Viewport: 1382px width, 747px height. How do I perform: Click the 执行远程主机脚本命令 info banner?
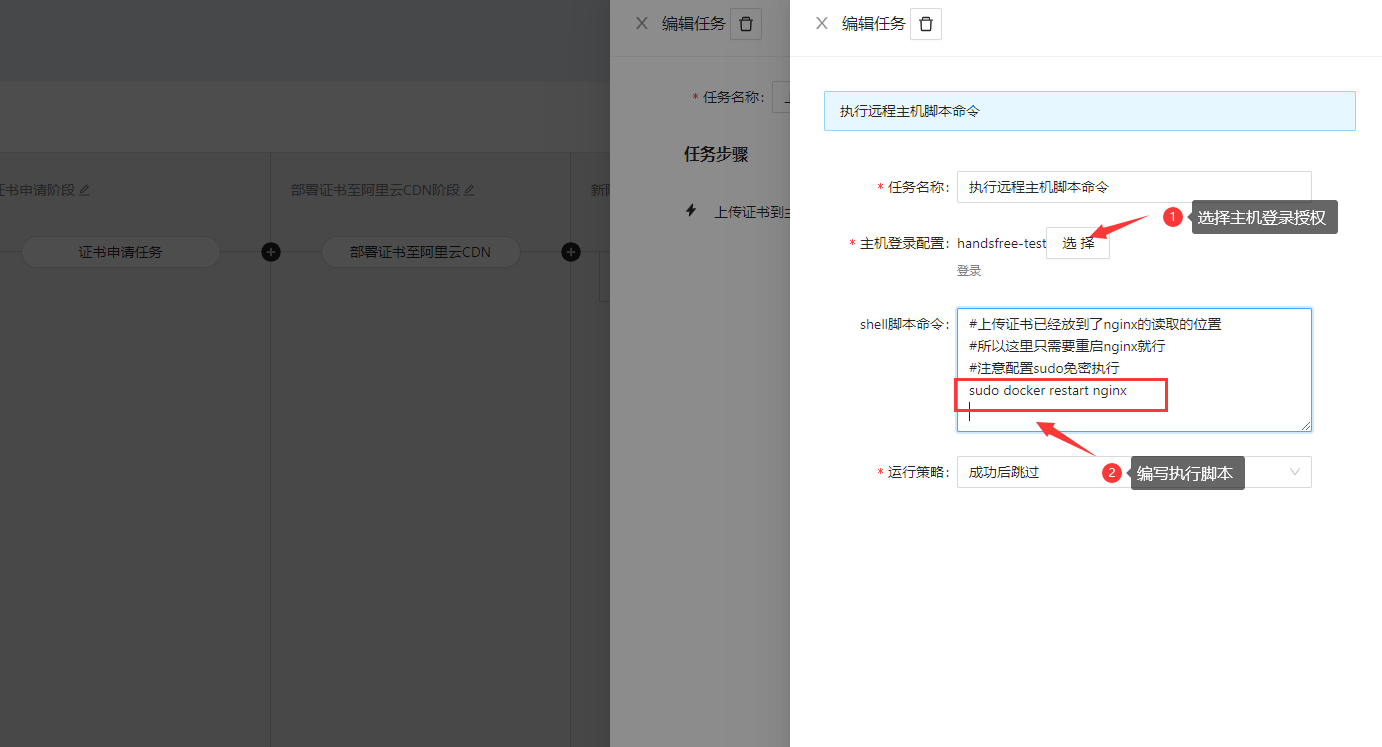(1089, 111)
